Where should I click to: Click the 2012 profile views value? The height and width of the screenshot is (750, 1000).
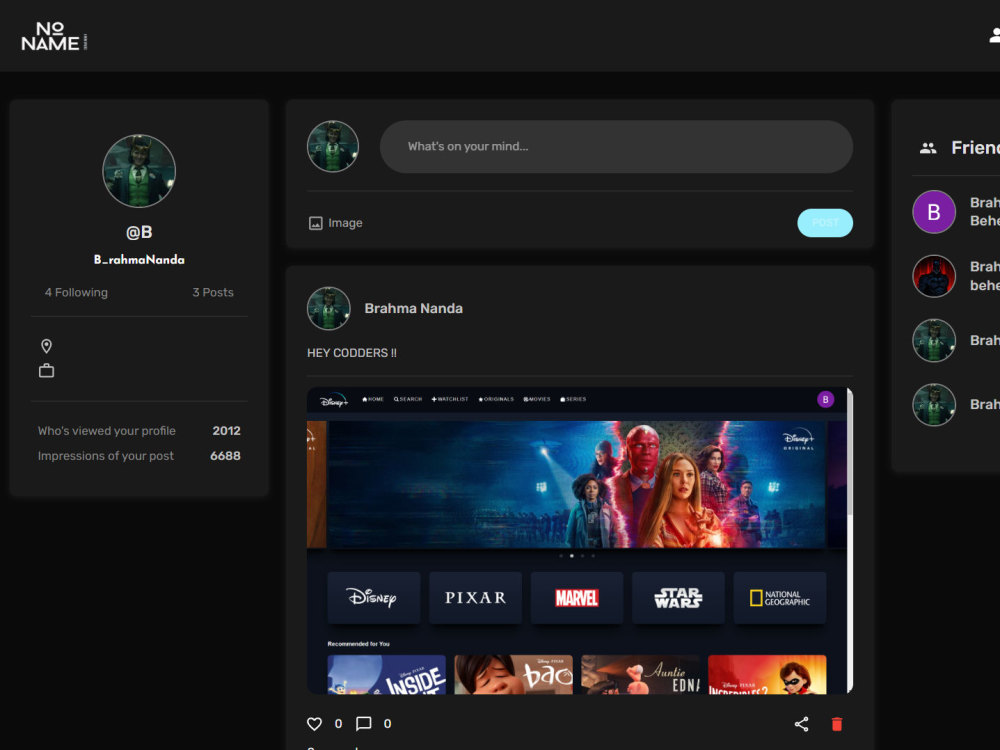(x=226, y=431)
